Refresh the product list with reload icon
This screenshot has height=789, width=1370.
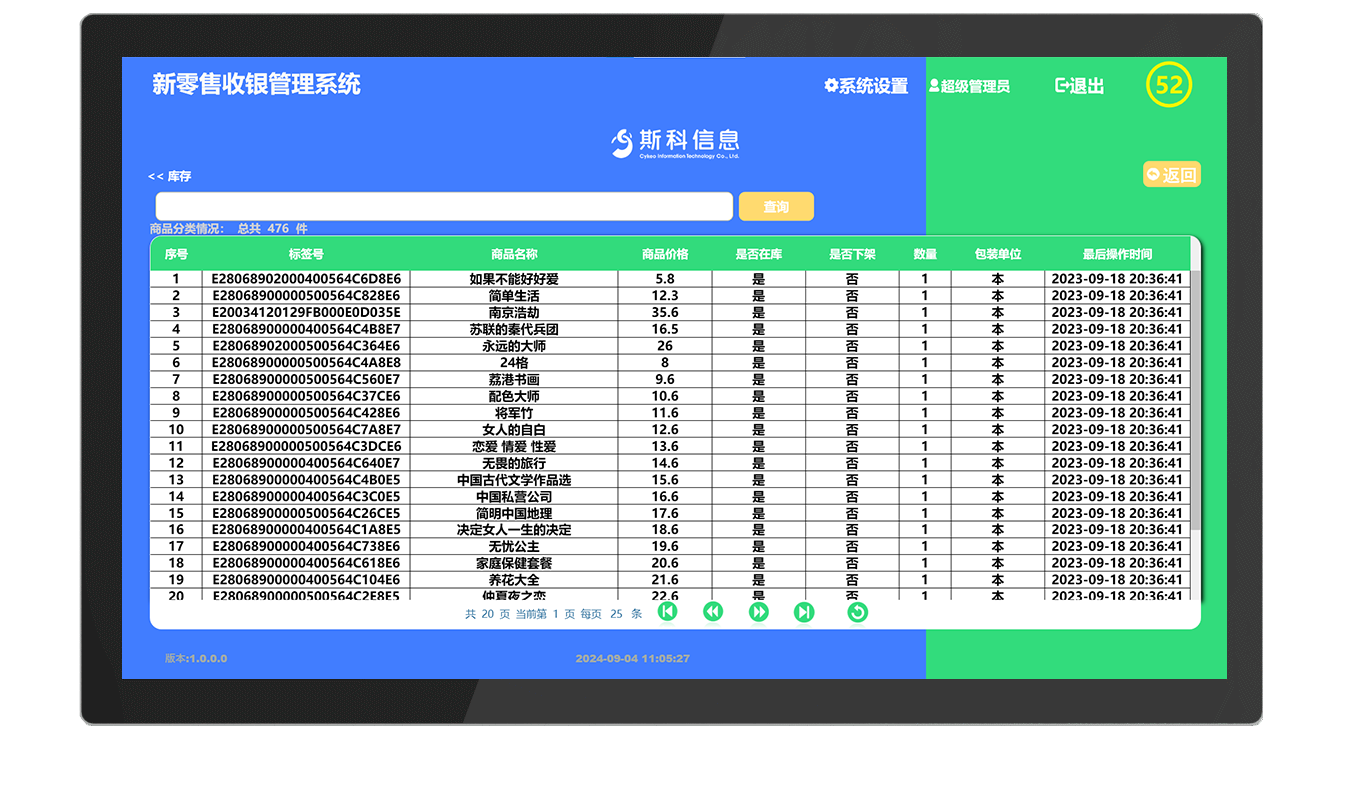coord(857,611)
